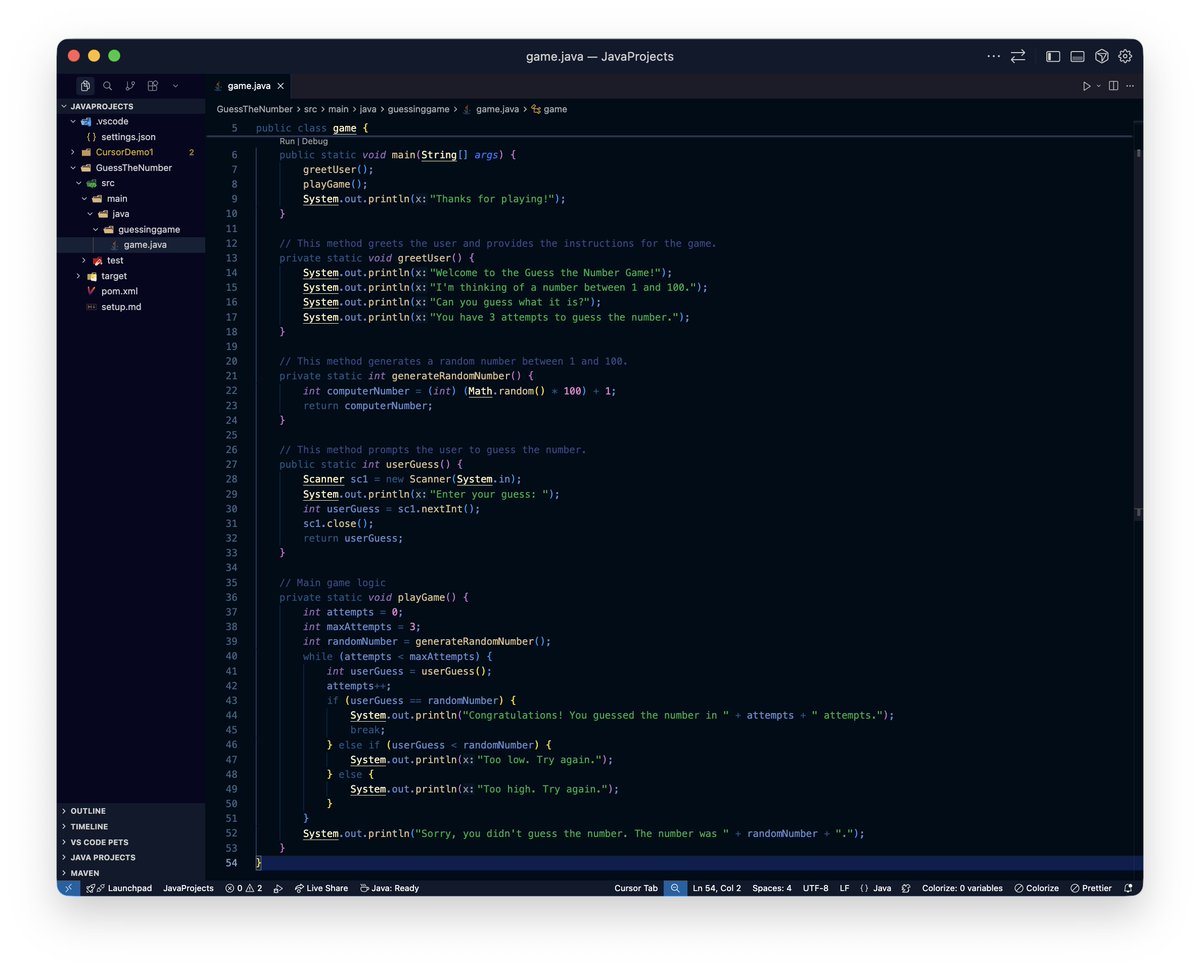Run the Java file with play icon
The image size is (1200, 971).
pos(1086,86)
